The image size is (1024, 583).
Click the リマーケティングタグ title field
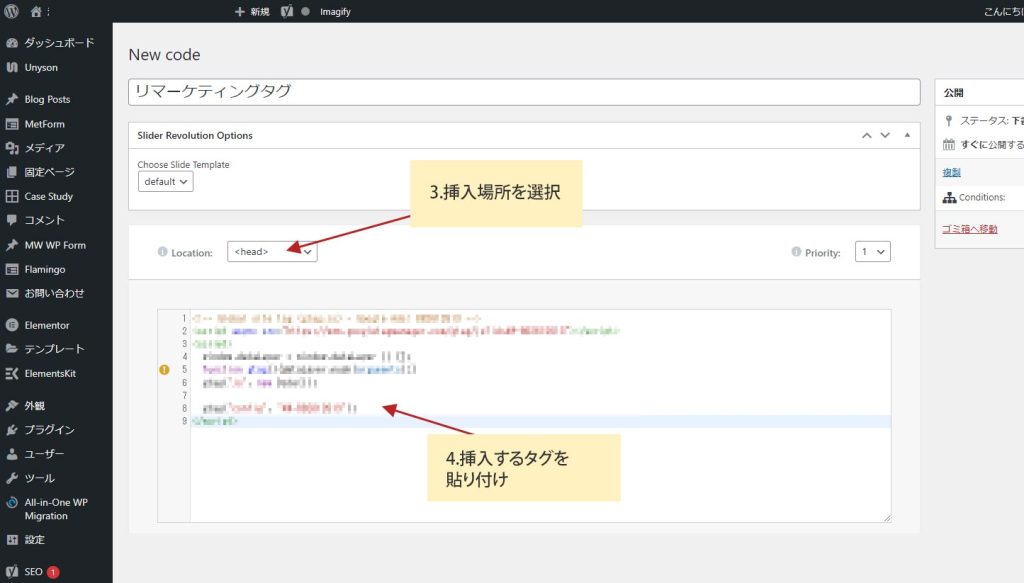[x=524, y=92]
